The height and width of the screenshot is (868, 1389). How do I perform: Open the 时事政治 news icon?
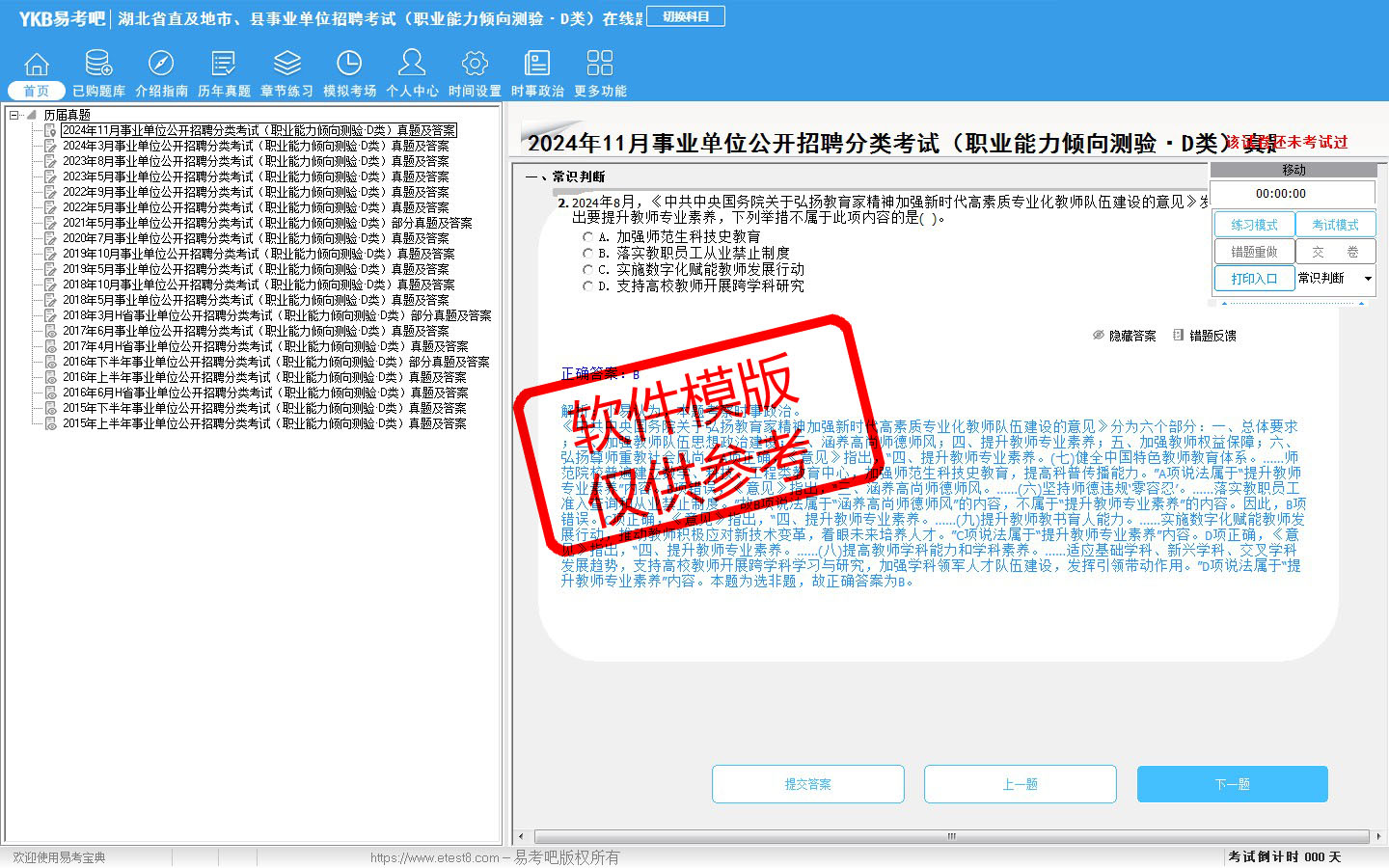click(x=537, y=64)
